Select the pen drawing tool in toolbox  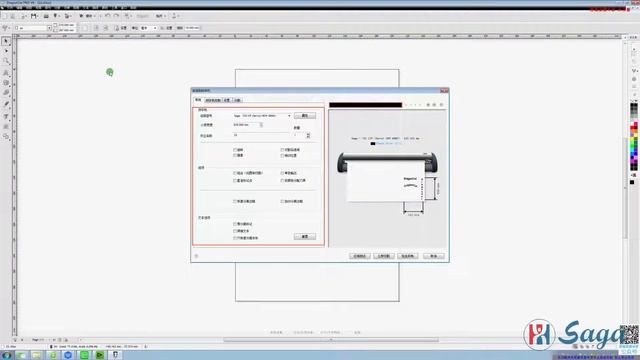point(6,104)
